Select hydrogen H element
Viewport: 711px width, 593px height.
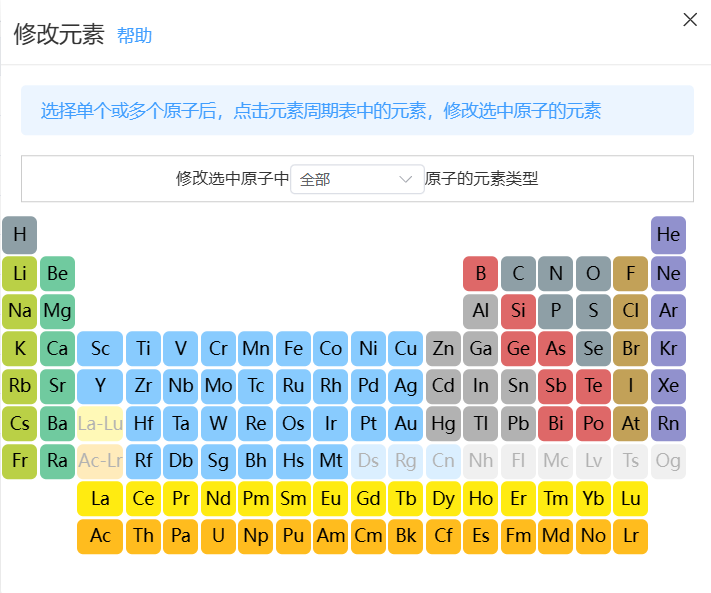19,235
